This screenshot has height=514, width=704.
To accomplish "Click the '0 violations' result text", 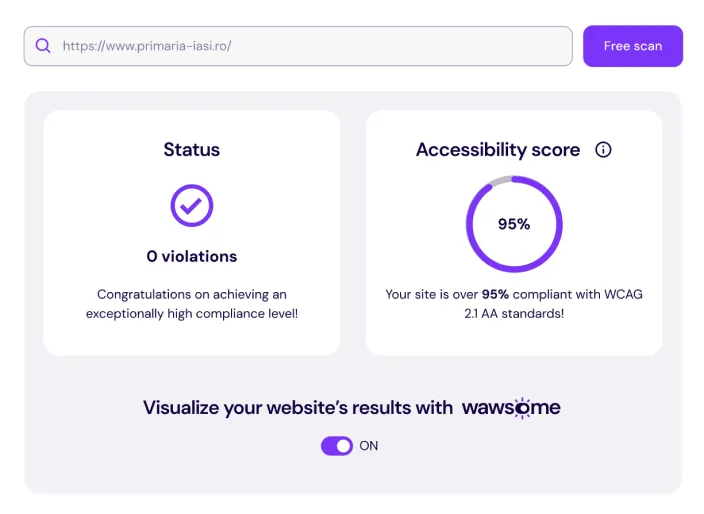I will [192, 256].
